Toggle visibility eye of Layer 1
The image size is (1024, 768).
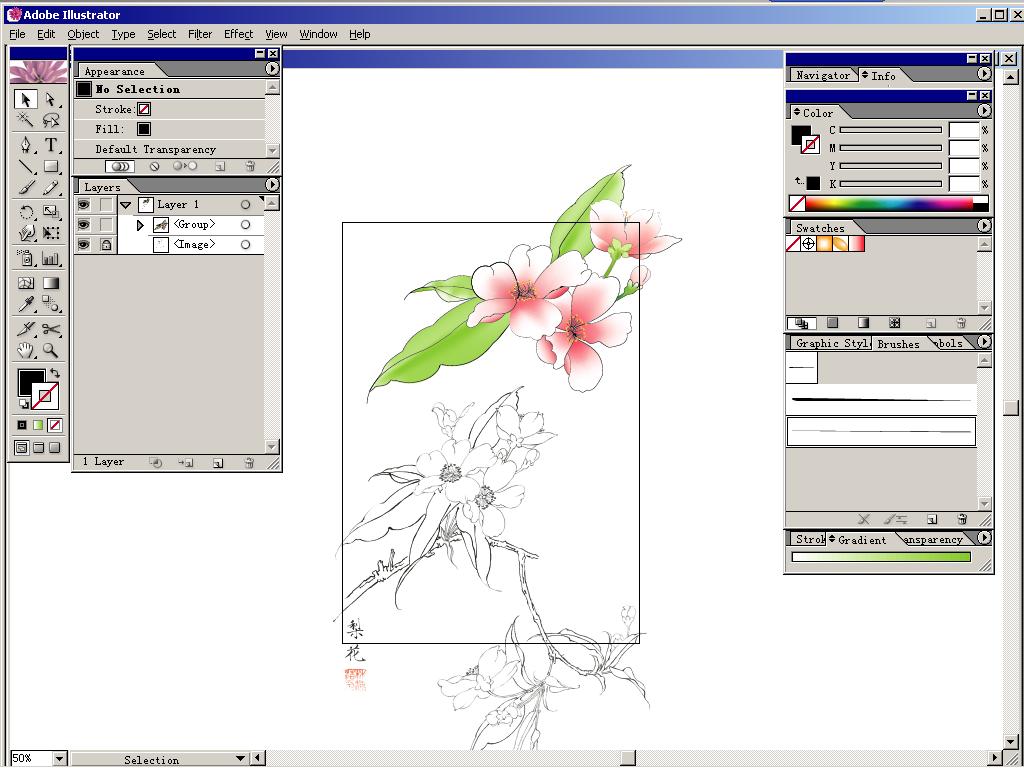(84, 205)
